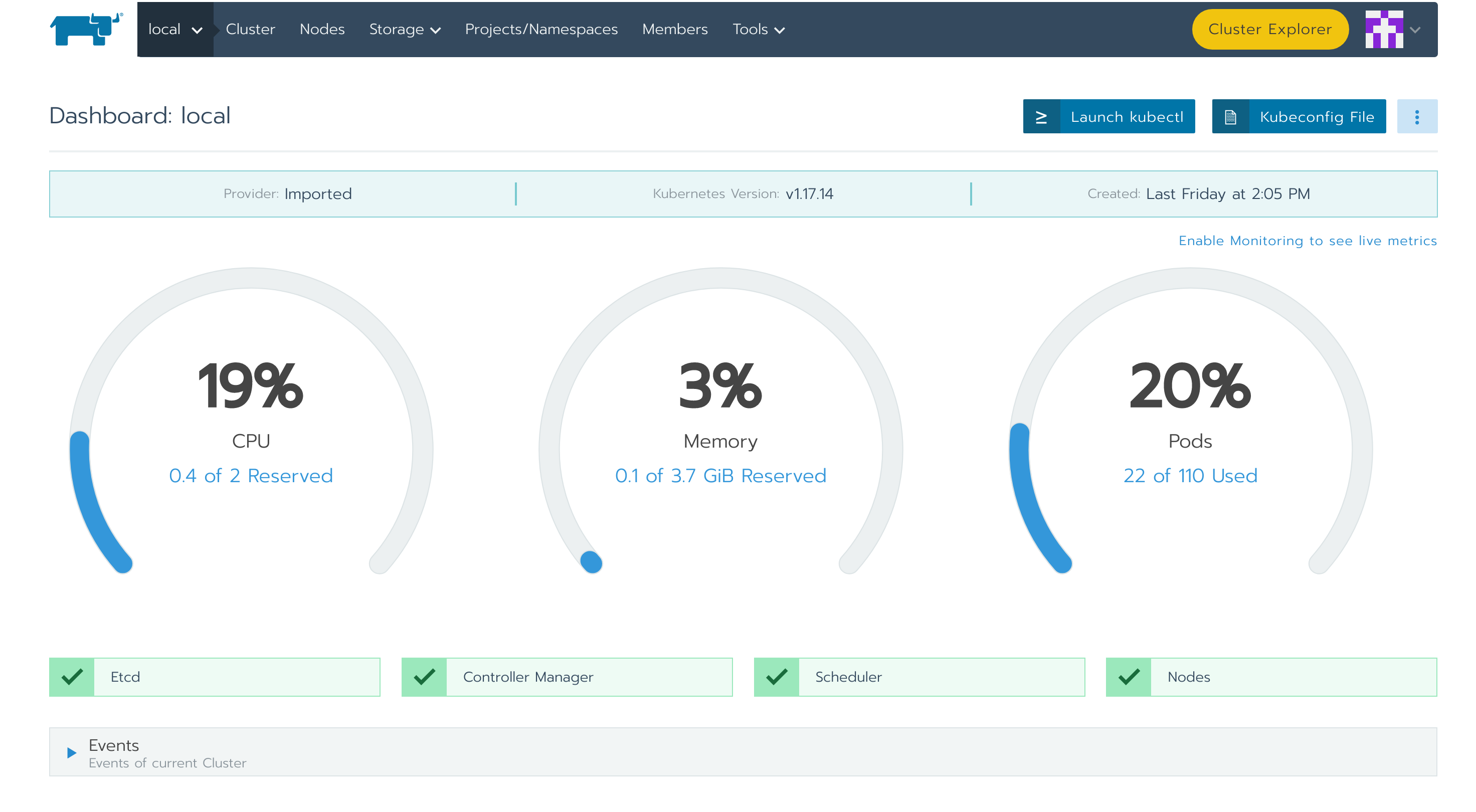This screenshot has height=812, width=1476.
Task: Click the Kubeconfig file document icon
Action: pyautogui.click(x=1230, y=117)
